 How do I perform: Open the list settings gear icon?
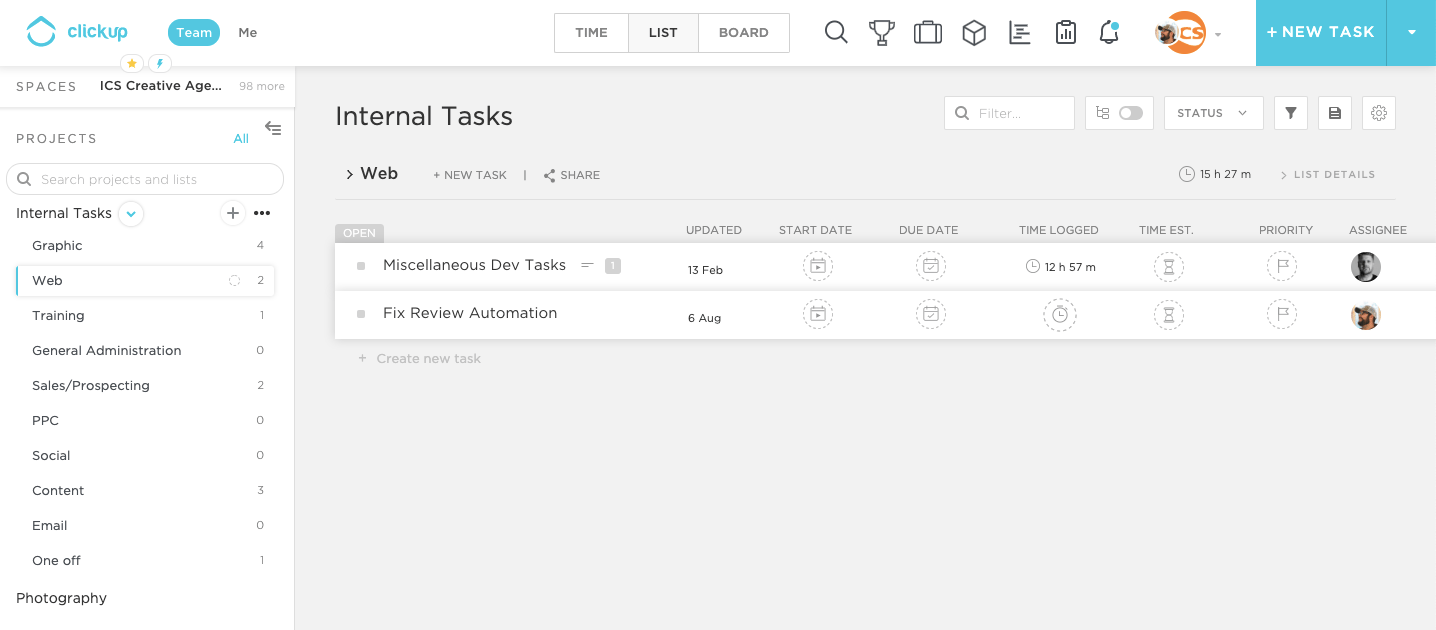[x=1379, y=113]
